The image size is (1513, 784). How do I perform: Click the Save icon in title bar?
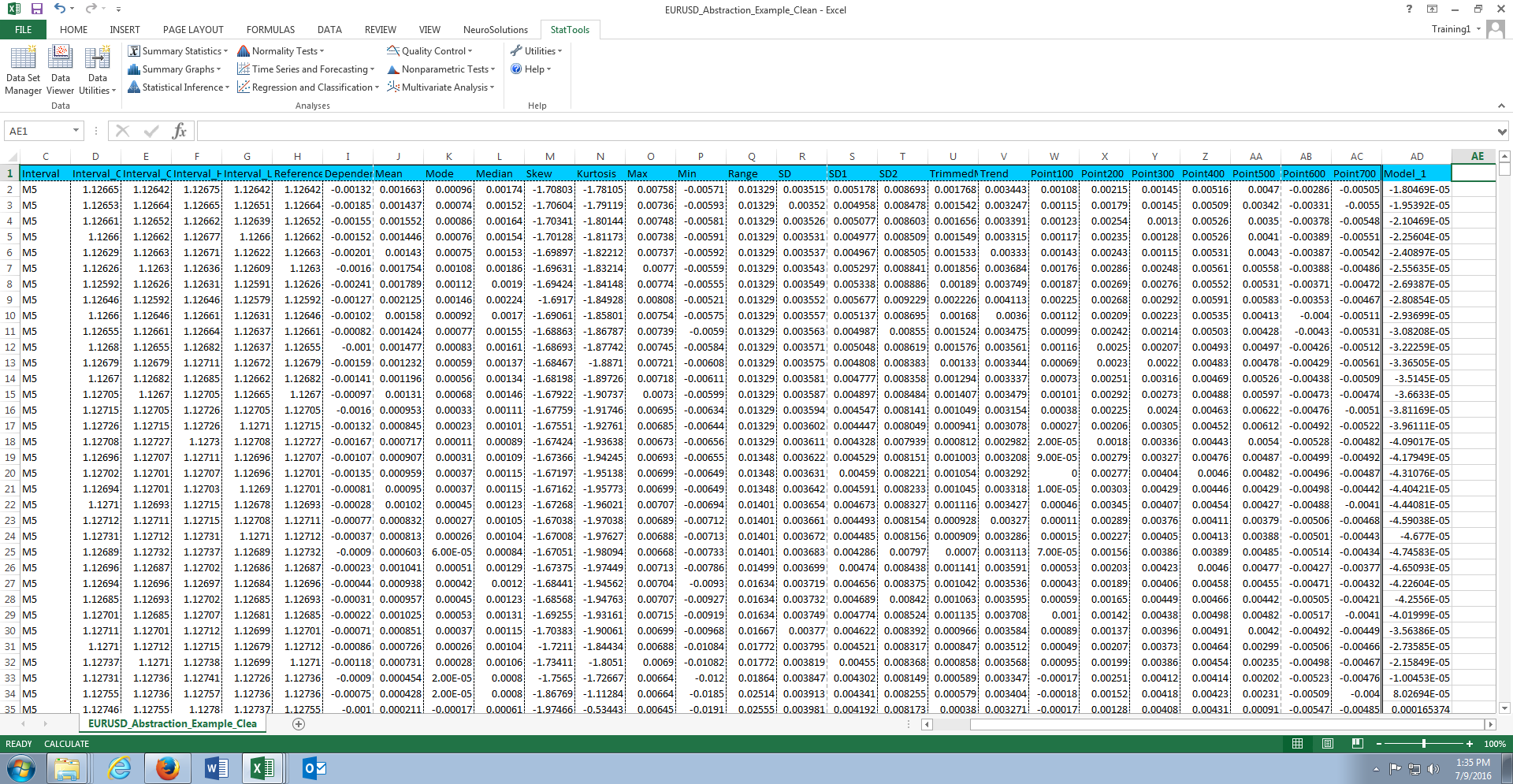(x=36, y=9)
